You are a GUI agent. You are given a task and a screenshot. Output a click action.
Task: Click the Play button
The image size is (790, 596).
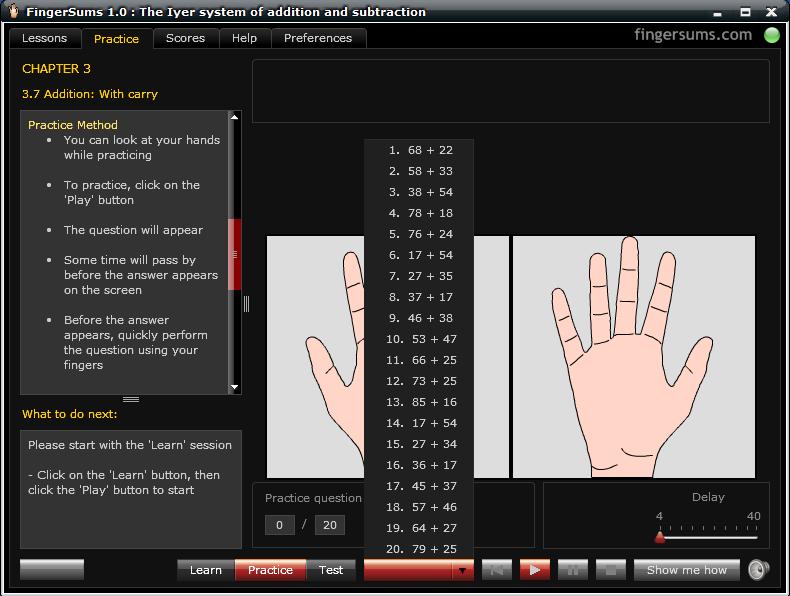tap(534, 570)
